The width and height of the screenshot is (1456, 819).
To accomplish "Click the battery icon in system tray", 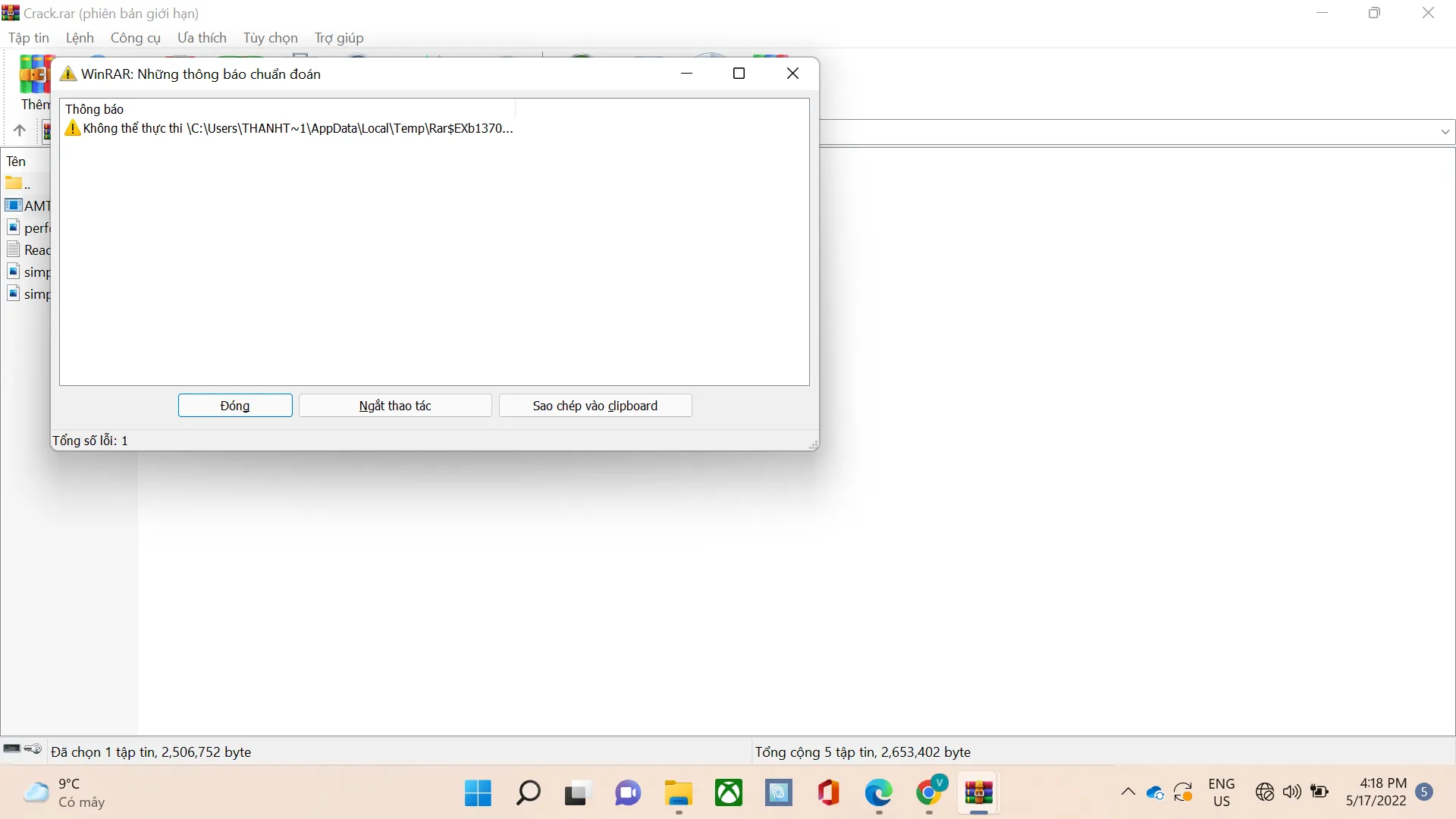I will [x=1319, y=792].
